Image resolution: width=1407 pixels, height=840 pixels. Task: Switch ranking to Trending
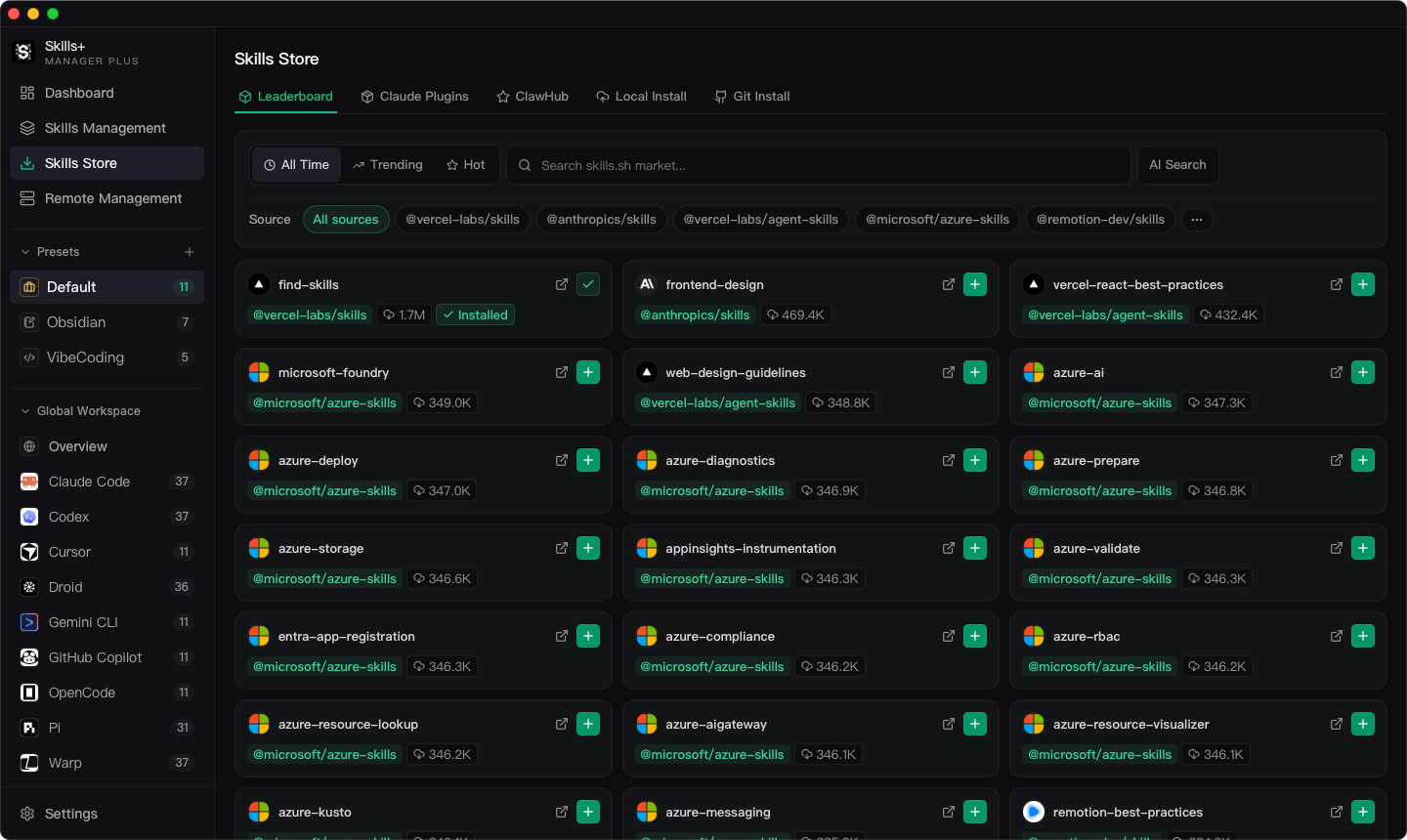(x=388, y=165)
